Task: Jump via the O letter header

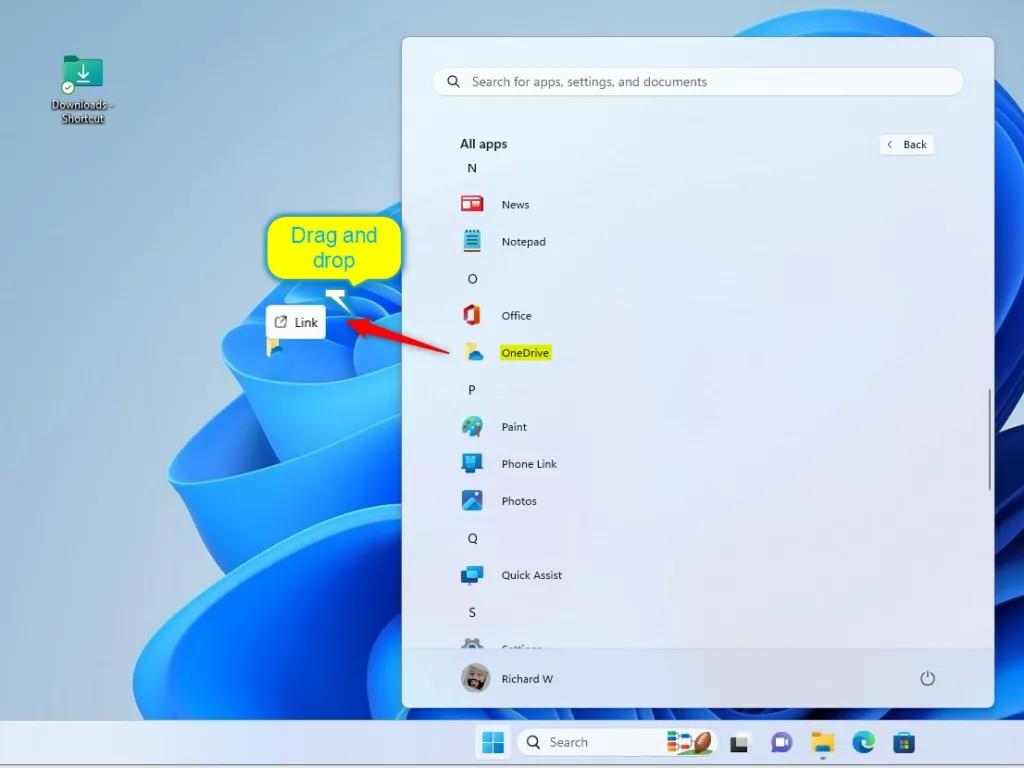Action: click(472, 279)
